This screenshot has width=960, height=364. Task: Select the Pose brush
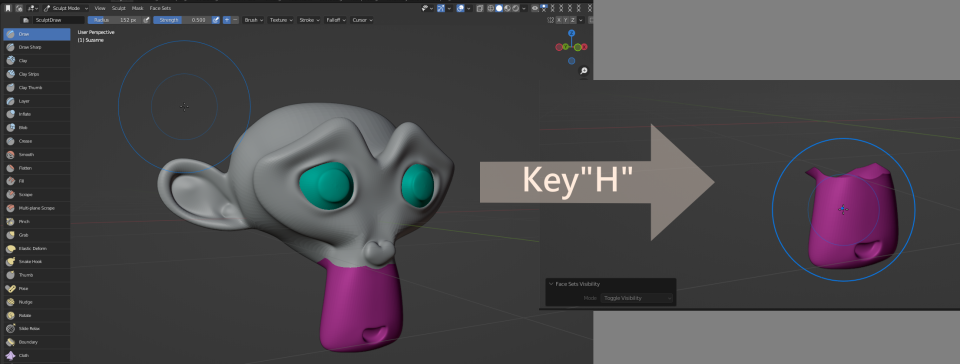coord(36,289)
